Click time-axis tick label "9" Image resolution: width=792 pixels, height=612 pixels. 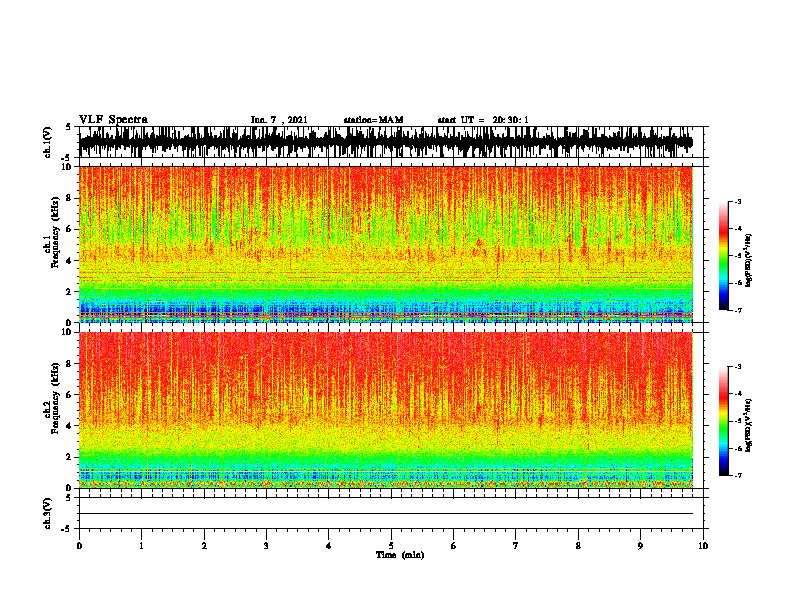point(640,546)
